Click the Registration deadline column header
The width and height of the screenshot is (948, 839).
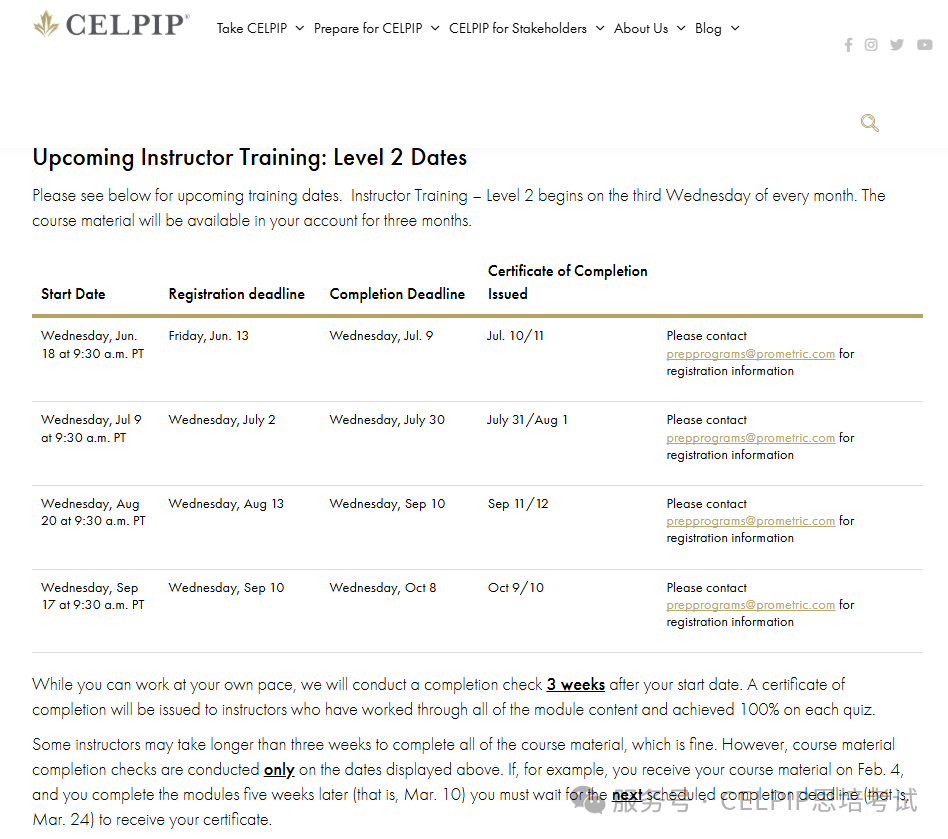[236, 294]
